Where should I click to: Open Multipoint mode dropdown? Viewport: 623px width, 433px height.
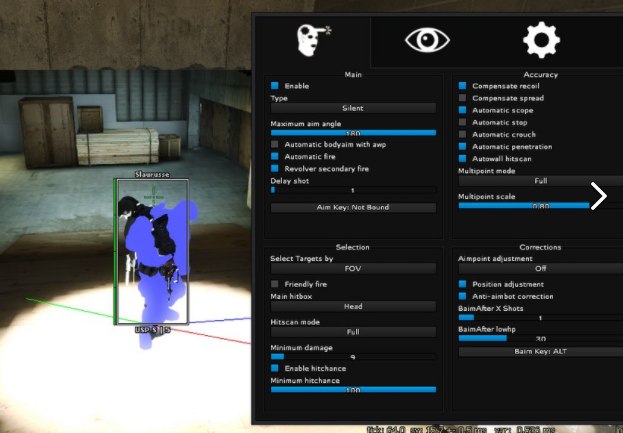(541, 181)
